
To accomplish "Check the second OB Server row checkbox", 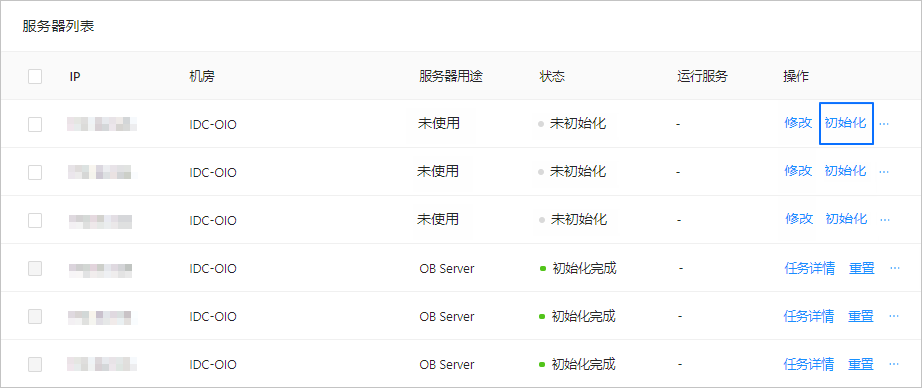I will [x=35, y=316].
